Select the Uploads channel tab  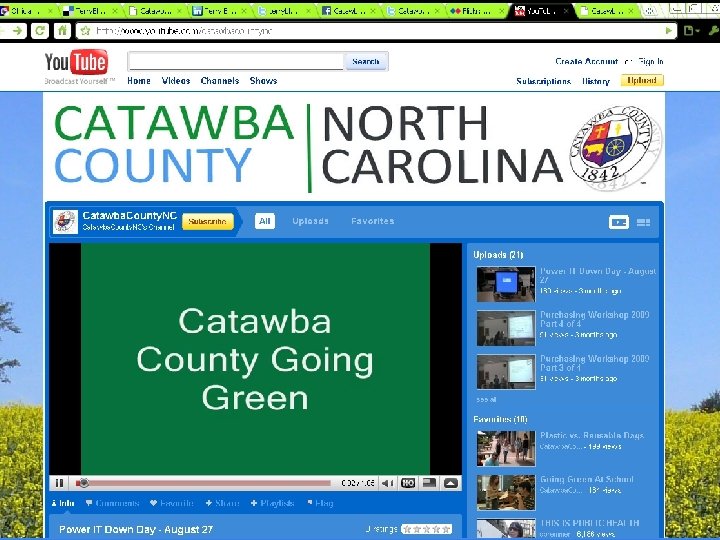310,221
